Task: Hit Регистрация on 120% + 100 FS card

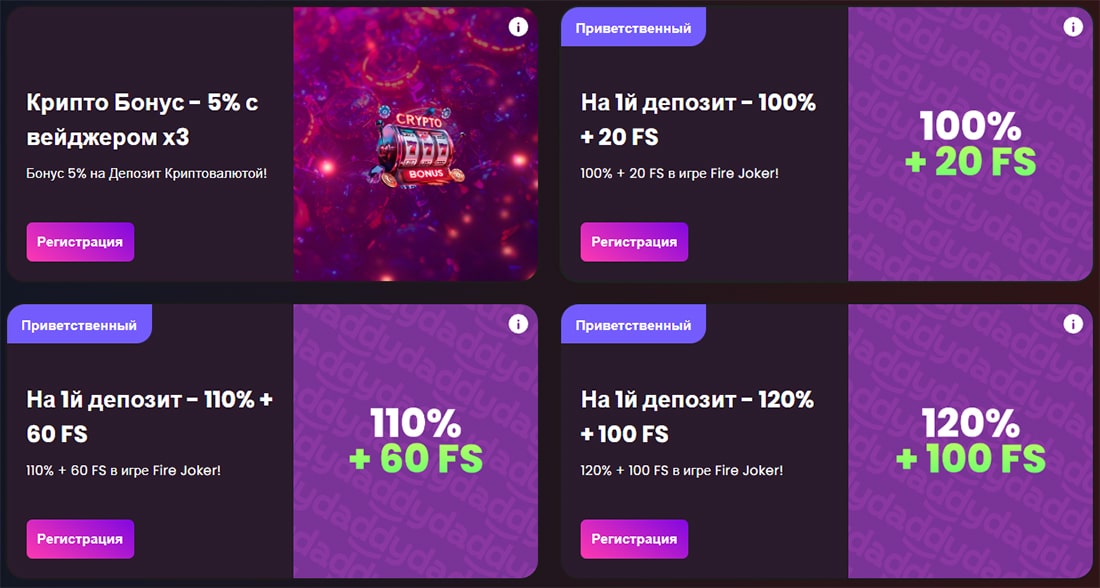Action: tap(634, 539)
